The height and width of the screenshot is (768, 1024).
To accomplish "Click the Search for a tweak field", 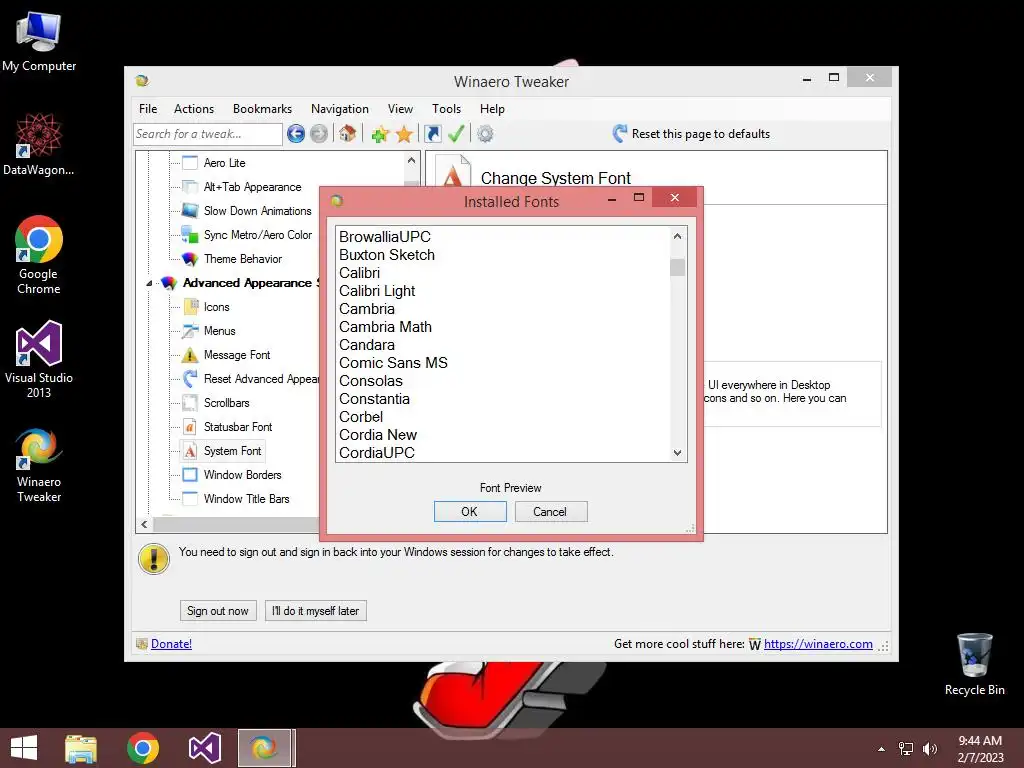I will click(208, 134).
